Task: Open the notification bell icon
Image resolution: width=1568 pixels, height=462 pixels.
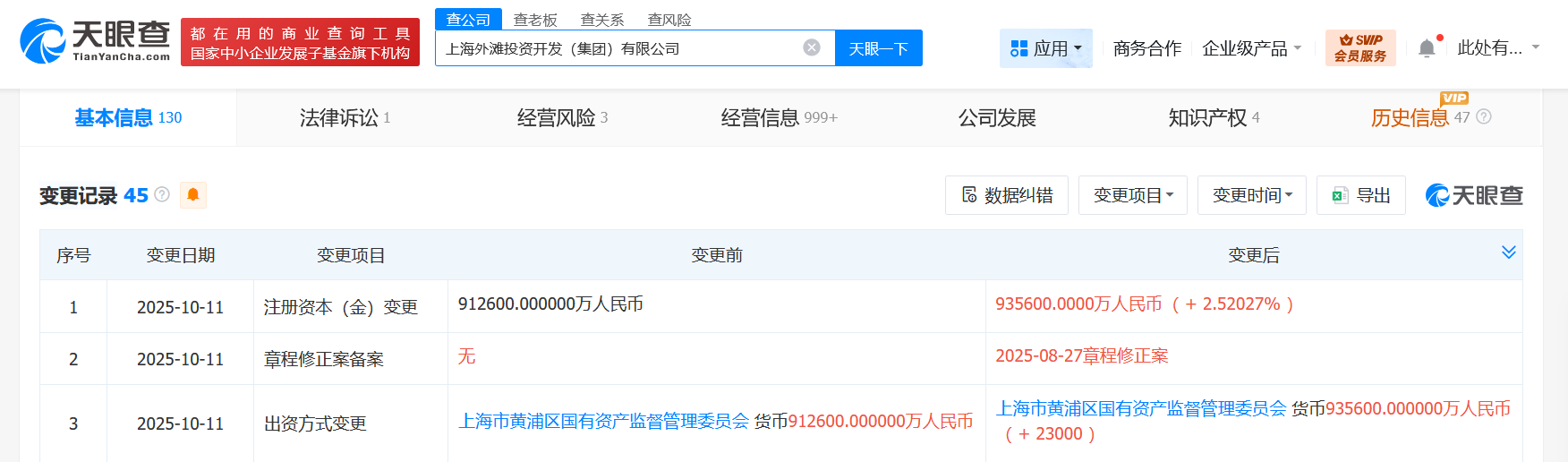Action: (x=1427, y=48)
